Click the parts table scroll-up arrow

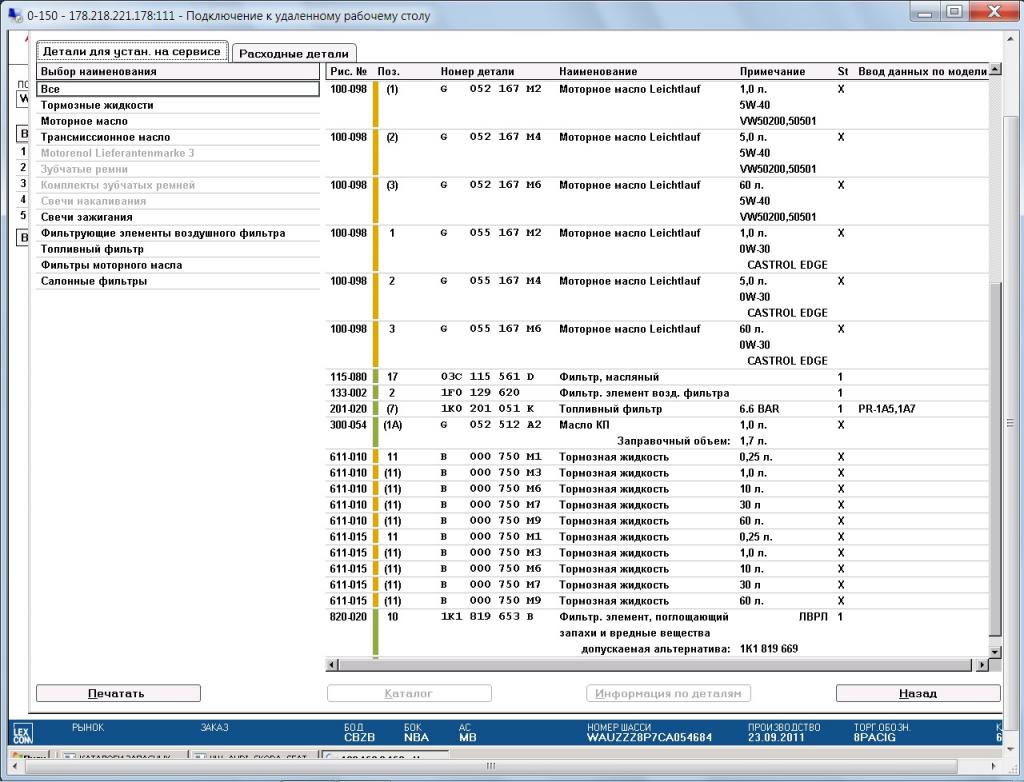995,69
